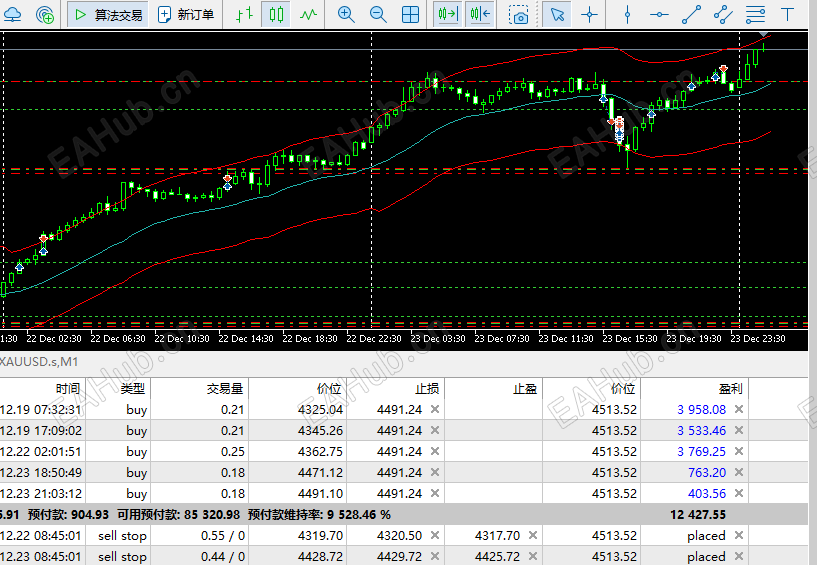Select the text label T tool
Image resolution: width=817 pixels, height=565 pixels.
coord(787,14)
